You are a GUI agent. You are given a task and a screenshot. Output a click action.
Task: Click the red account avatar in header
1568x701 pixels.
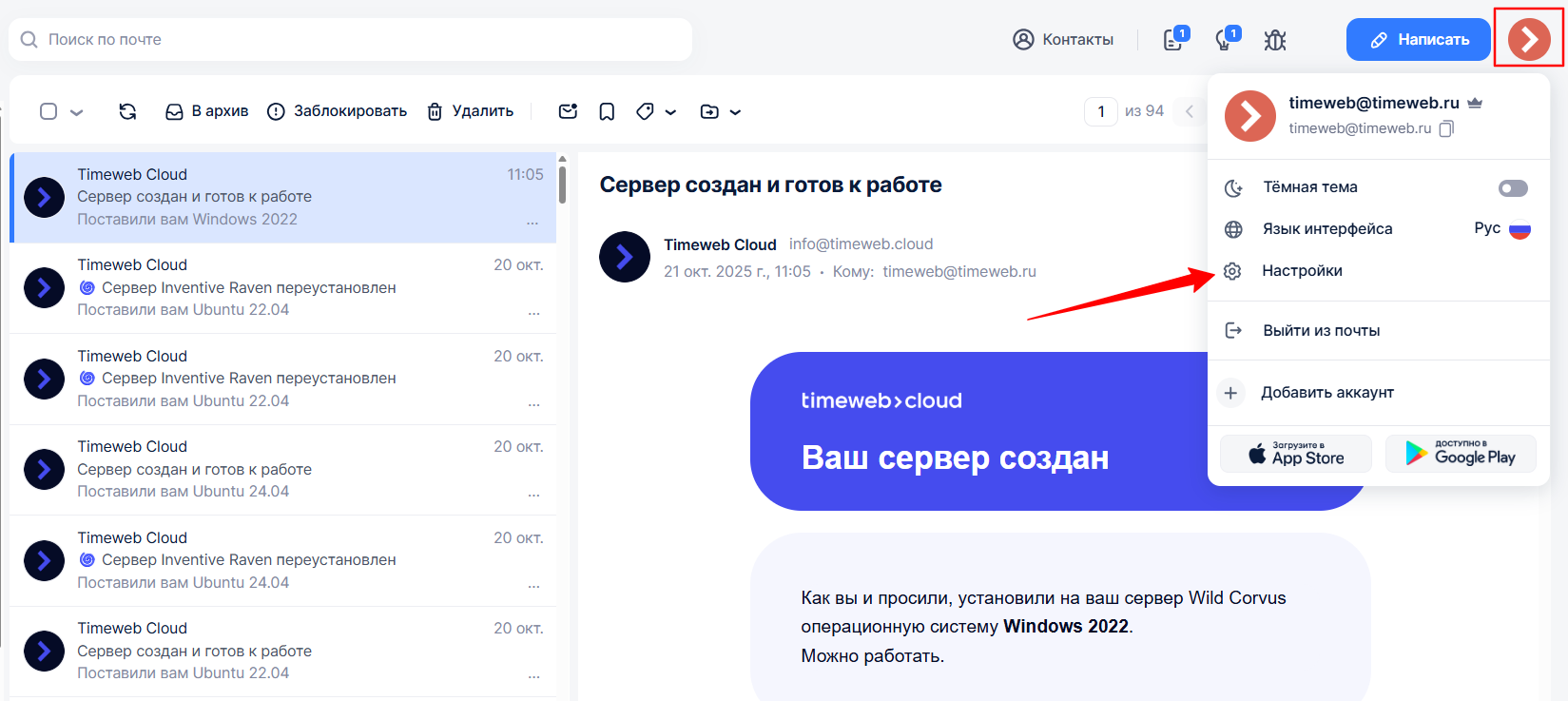point(1528,39)
